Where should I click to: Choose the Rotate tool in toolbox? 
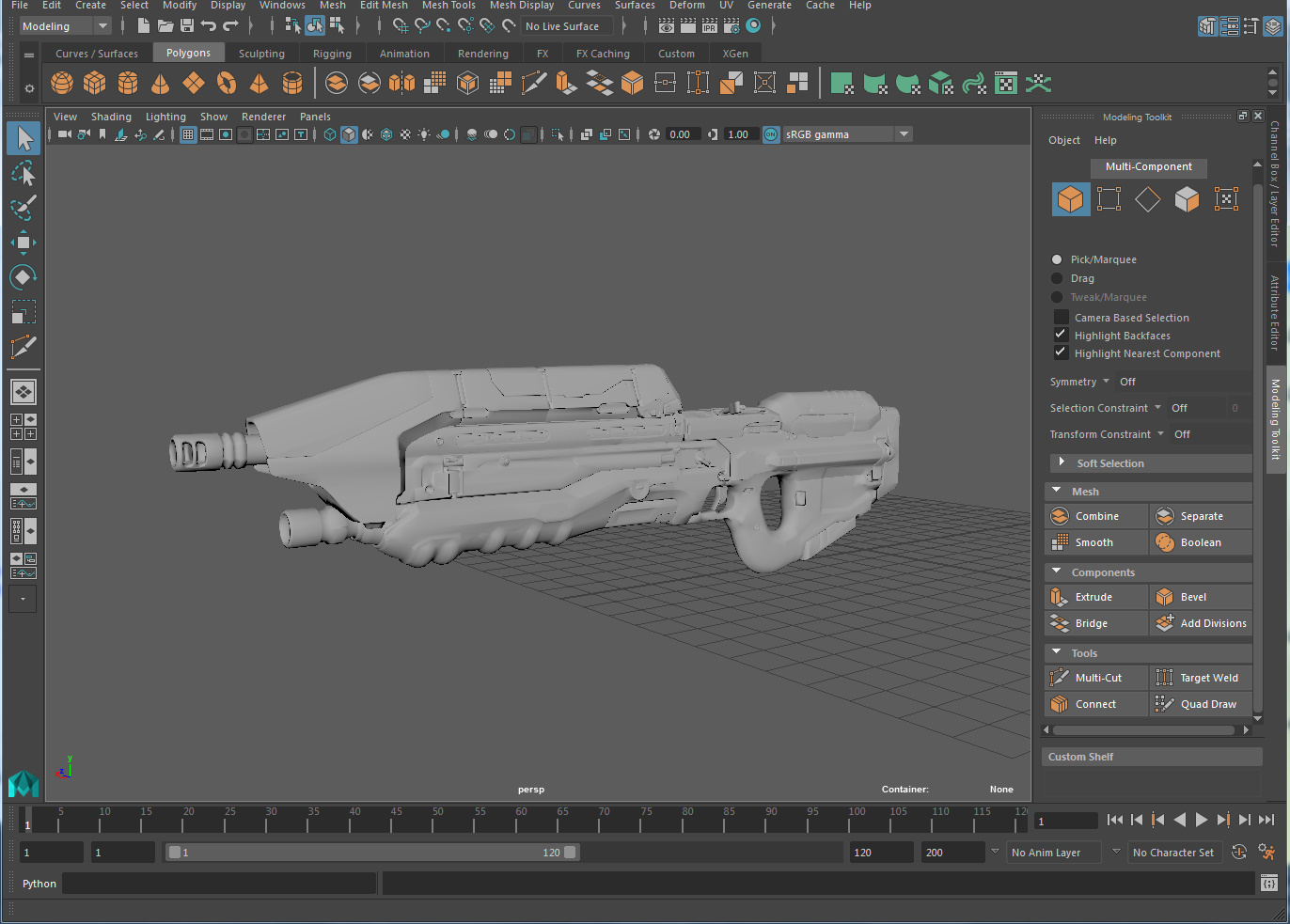24,277
